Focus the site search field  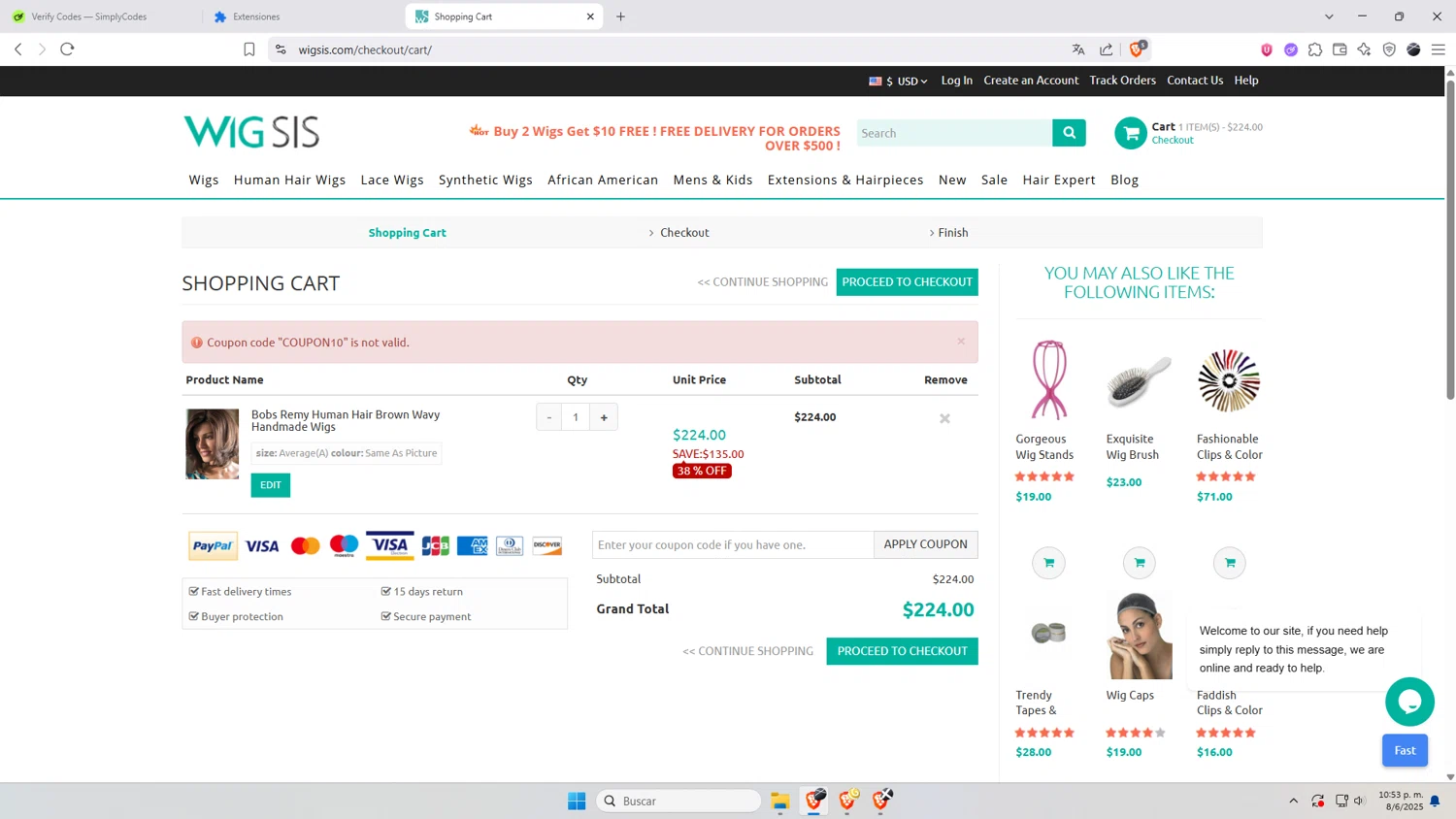pos(954,133)
